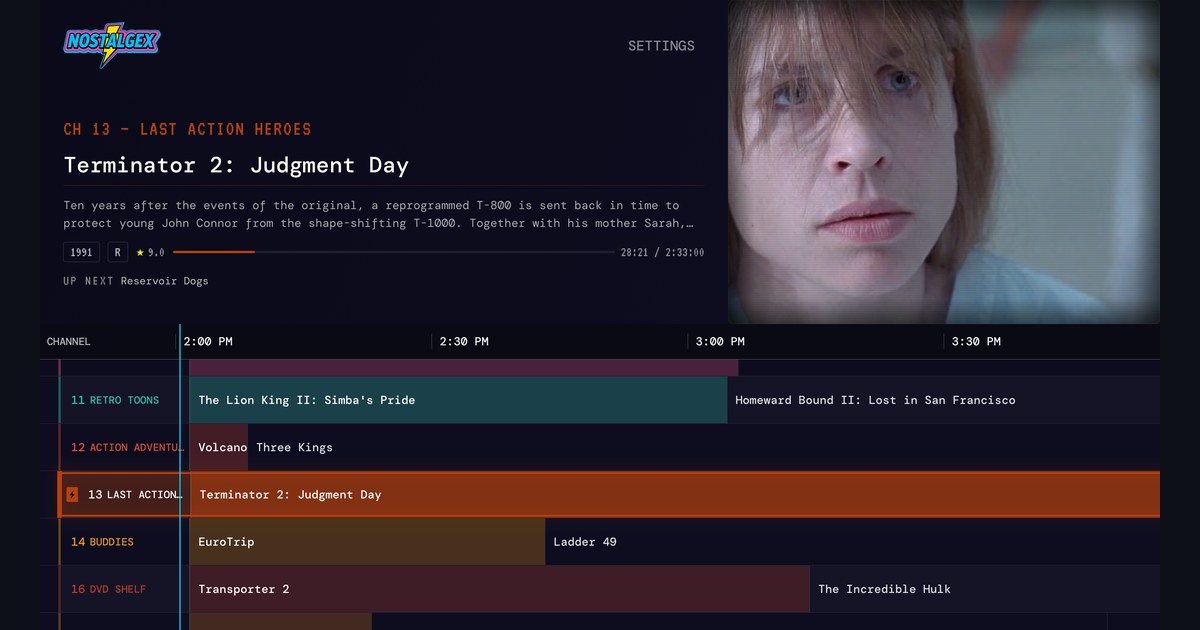Select Ladder 49 in the guide

click(x=853, y=542)
